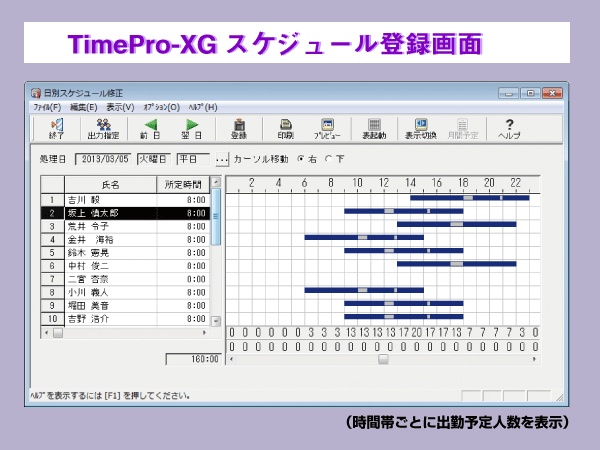The width and height of the screenshot is (600, 450).
Task: Select the row for 吉野 浩介
Action: (126, 319)
